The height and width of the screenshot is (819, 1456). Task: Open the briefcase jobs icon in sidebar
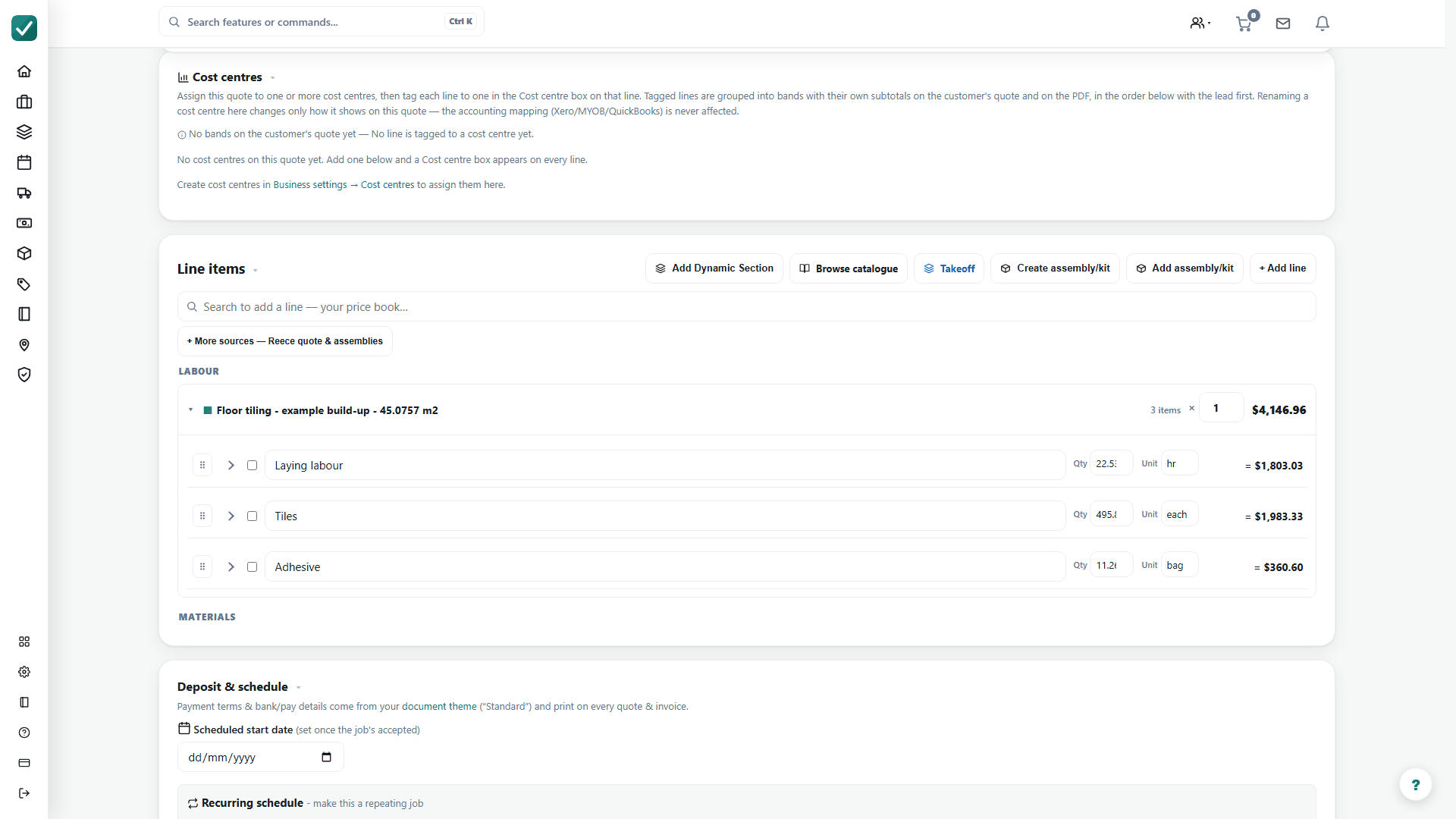[24, 102]
